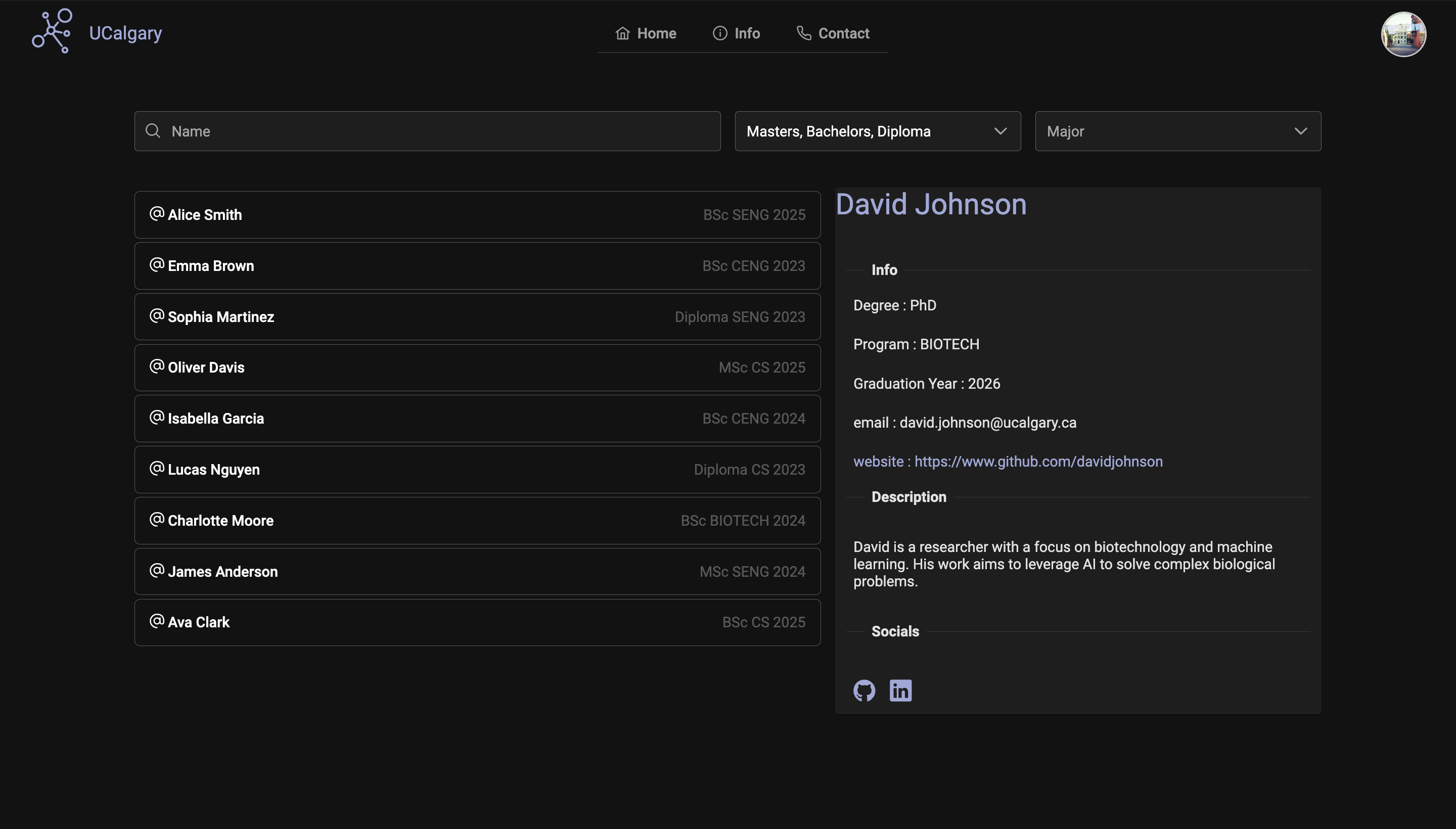Click the phone icon beside Contact
1456x829 pixels.
click(803, 33)
